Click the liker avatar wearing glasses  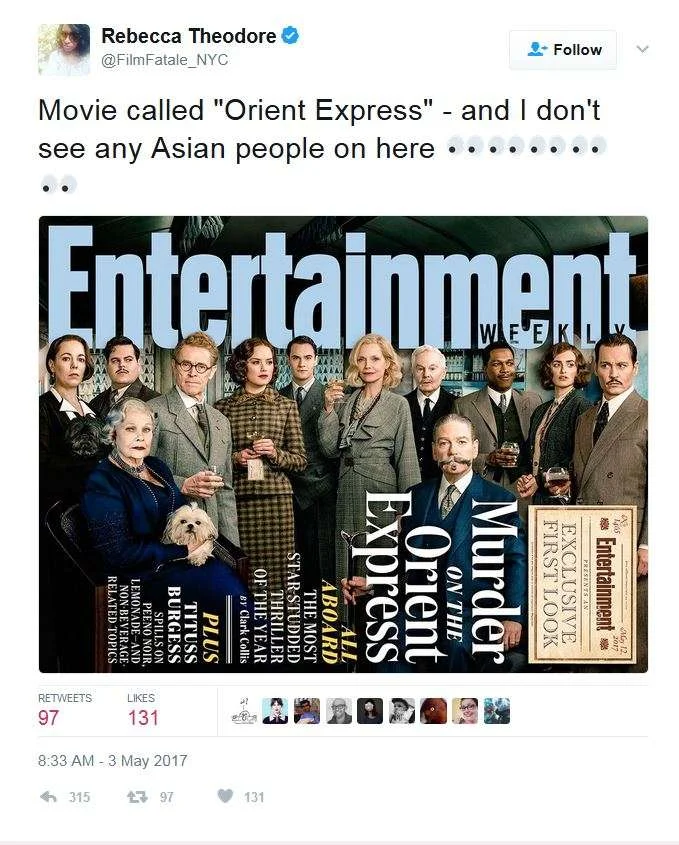[x=465, y=711]
